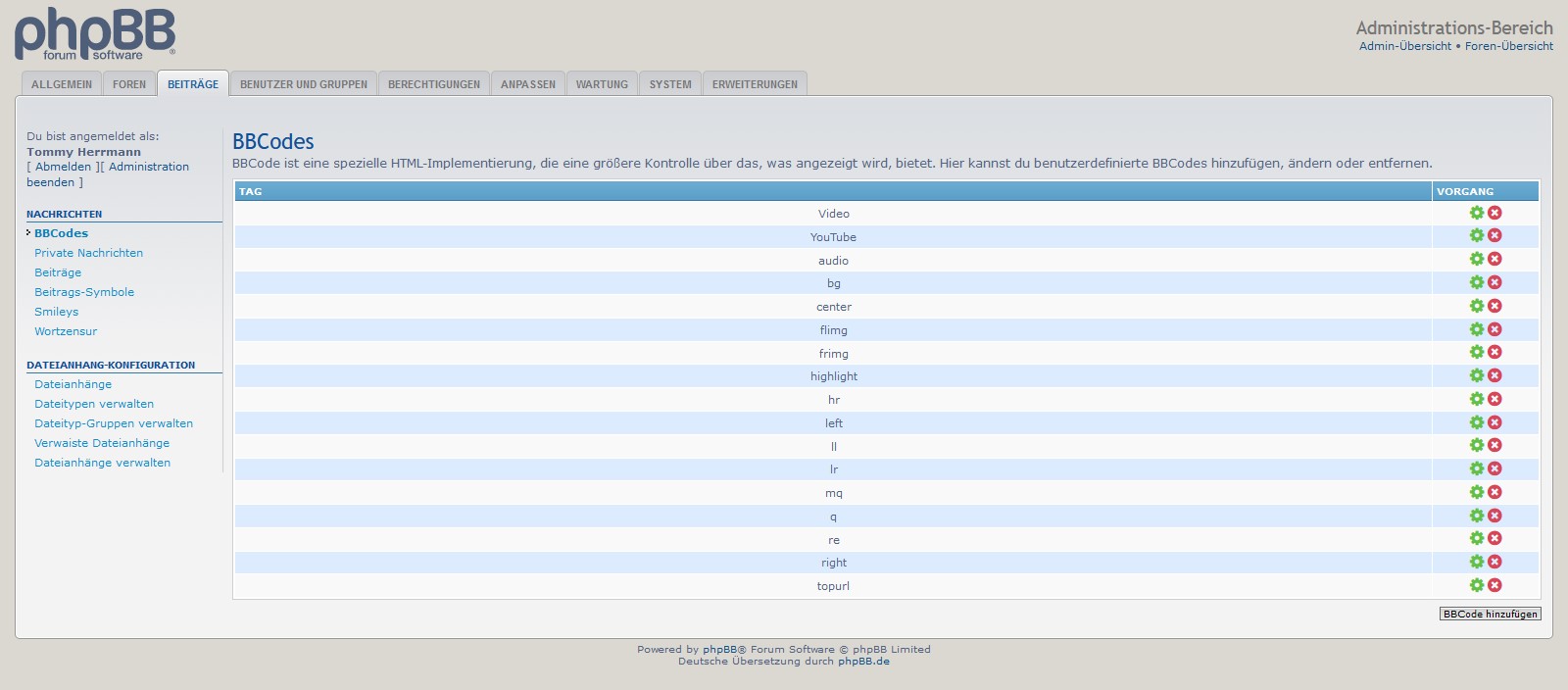Click the phpBB logo

[95, 34]
